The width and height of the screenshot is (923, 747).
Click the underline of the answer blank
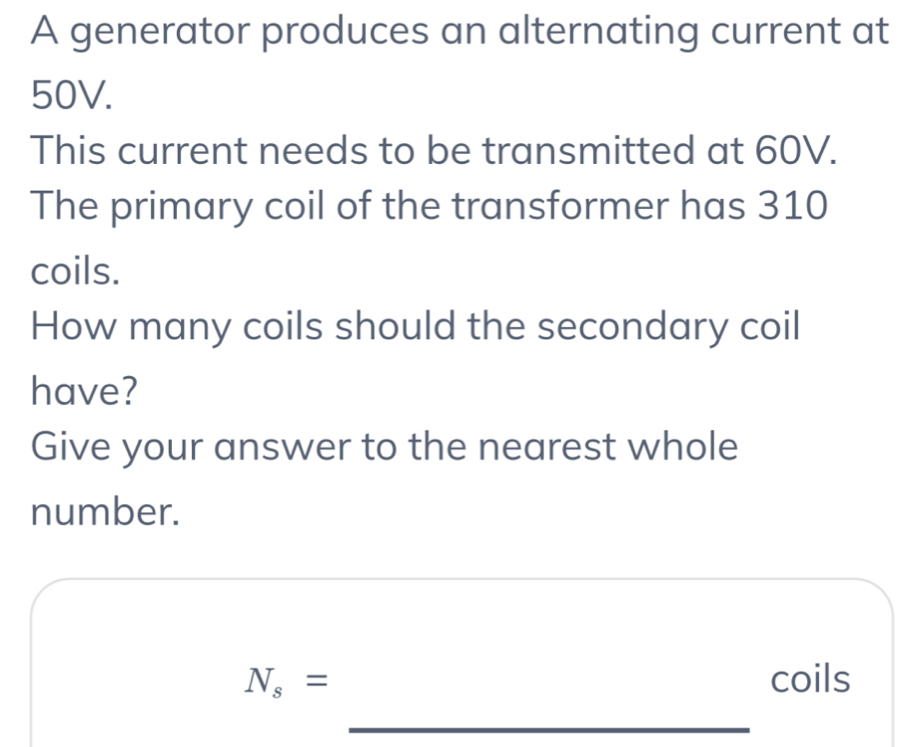(548, 729)
